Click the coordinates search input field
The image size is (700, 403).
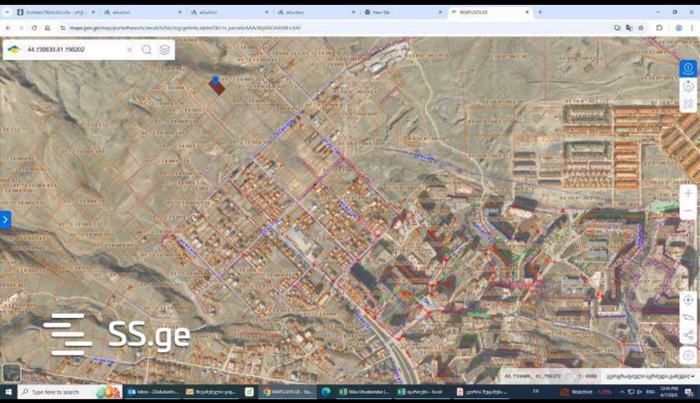click(x=70, y=49)
